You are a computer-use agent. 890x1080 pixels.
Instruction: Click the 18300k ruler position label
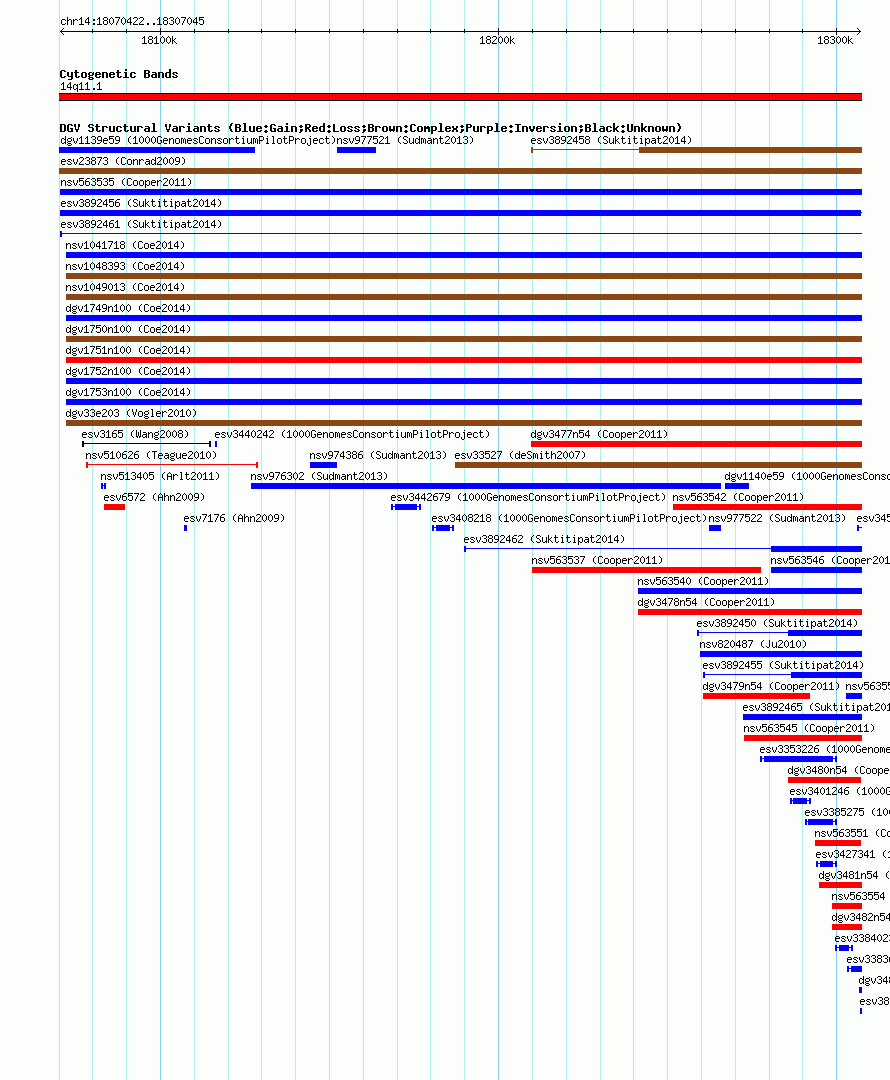[835, 41]
